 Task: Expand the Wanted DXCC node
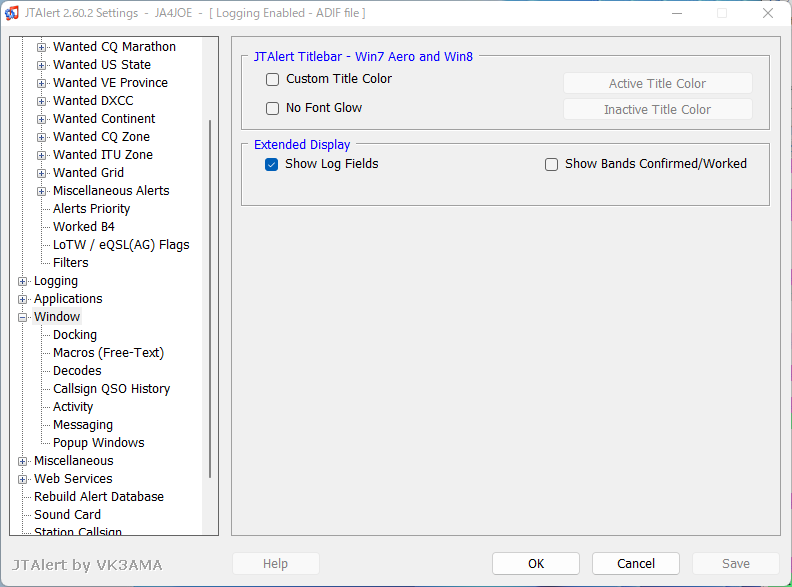pyautogui.click(x=41, y=102)
